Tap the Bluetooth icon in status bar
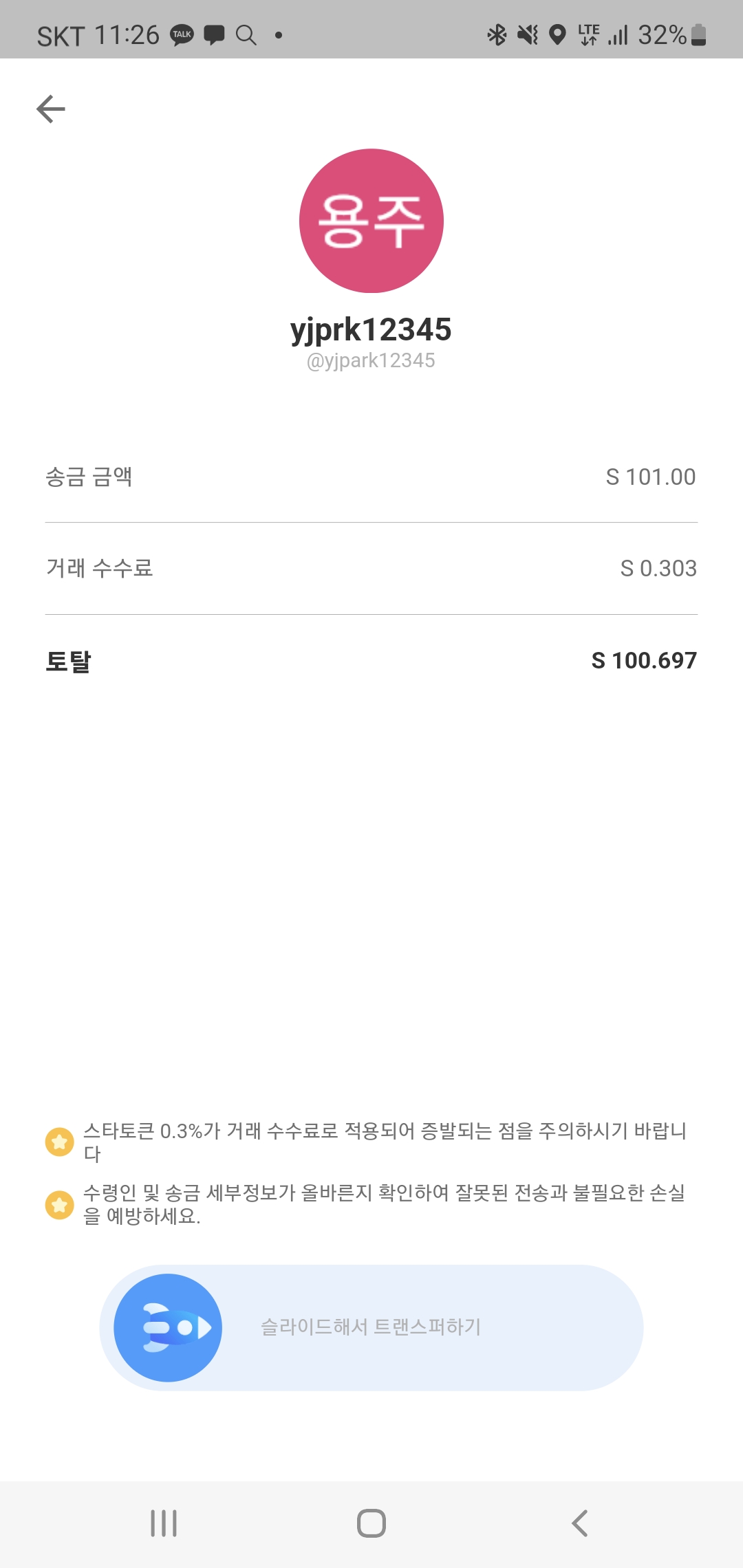The width and height of the screenshot is (743, 1568). (x=497, y=34)
